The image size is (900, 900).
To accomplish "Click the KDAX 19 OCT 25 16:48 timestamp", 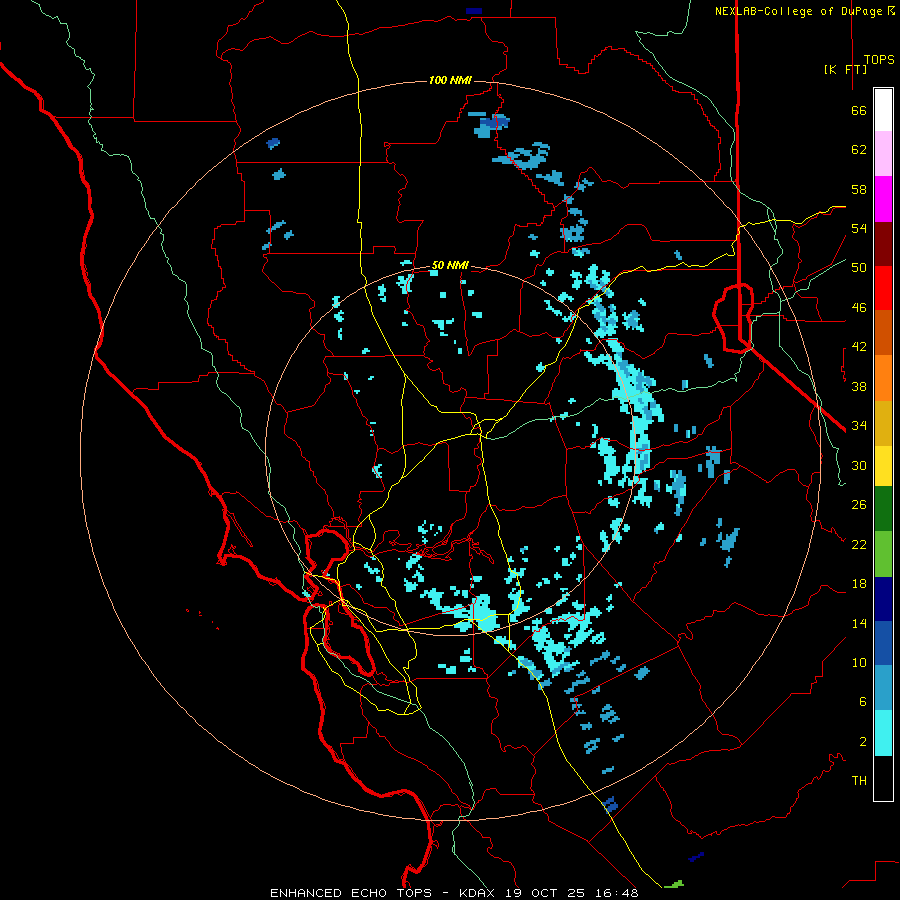I will [x=549, y=893].
